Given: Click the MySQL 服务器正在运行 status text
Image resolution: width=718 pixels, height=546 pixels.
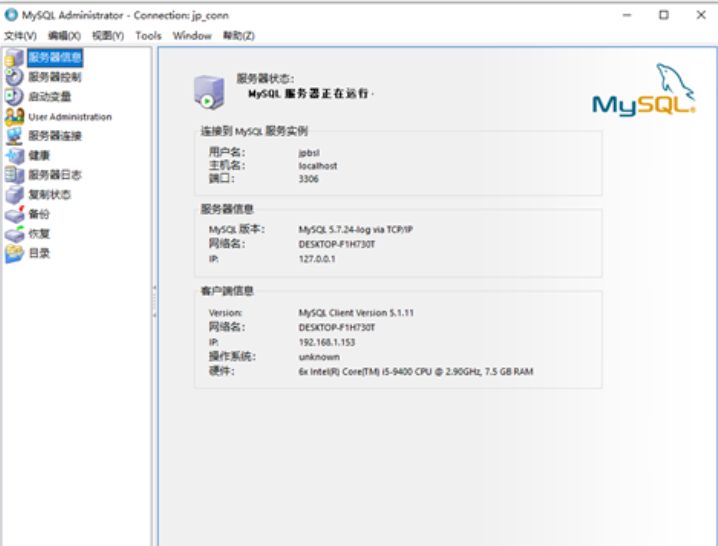Looking at the screenshot, I should pos(310,93).
